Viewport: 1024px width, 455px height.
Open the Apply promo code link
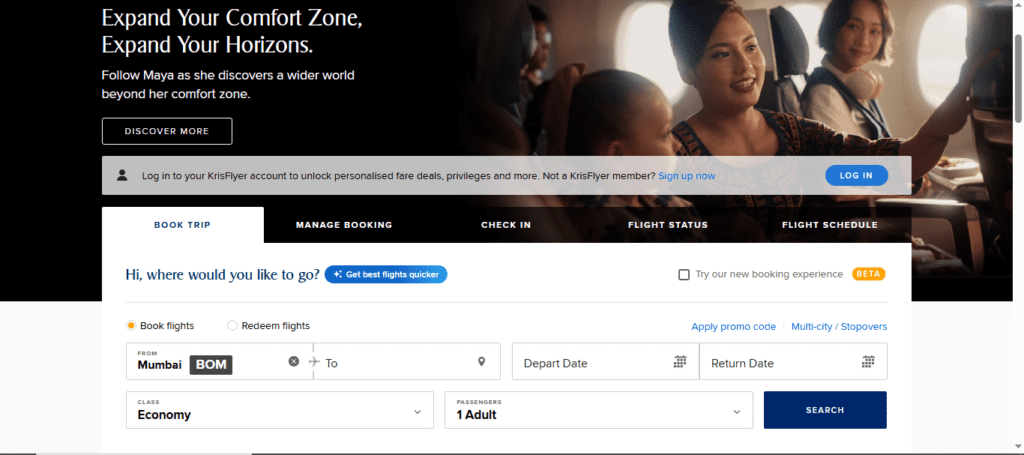pos(733,327)
